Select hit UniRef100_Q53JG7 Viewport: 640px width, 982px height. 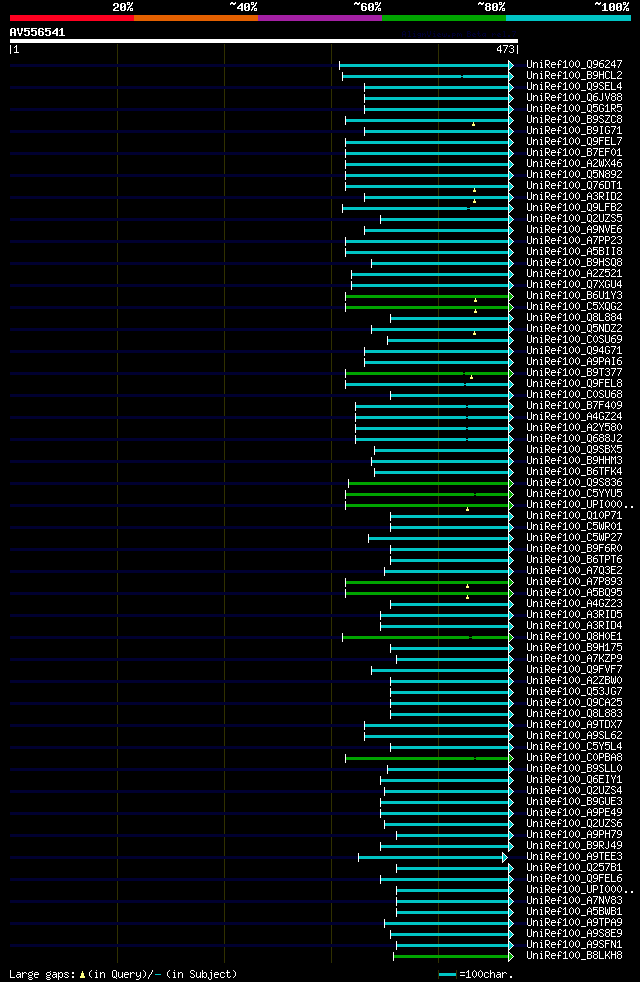point(574,691)
